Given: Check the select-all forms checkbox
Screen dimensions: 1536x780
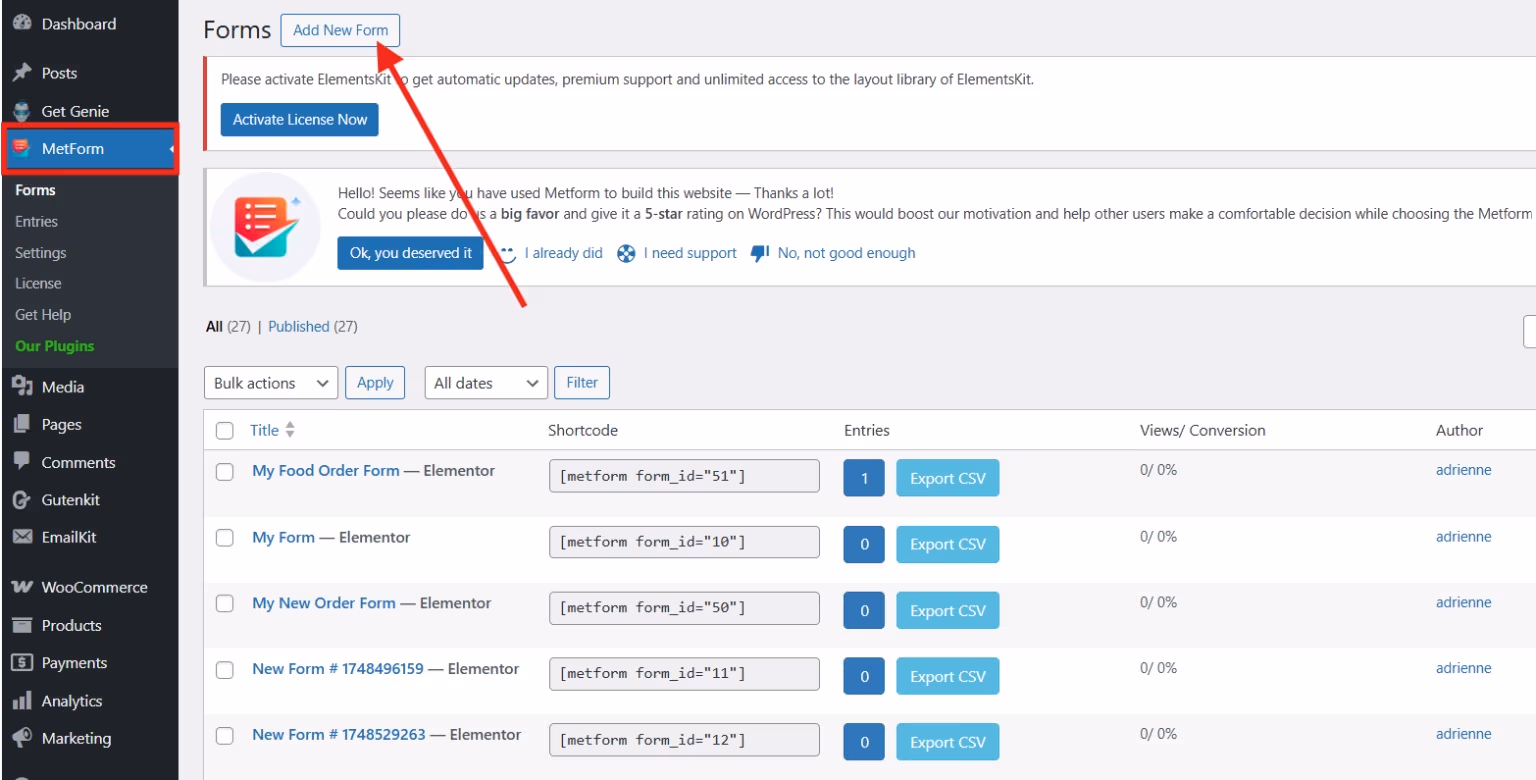Looking at the screenshot, I should pyautogui.click(x=224, y=430).
